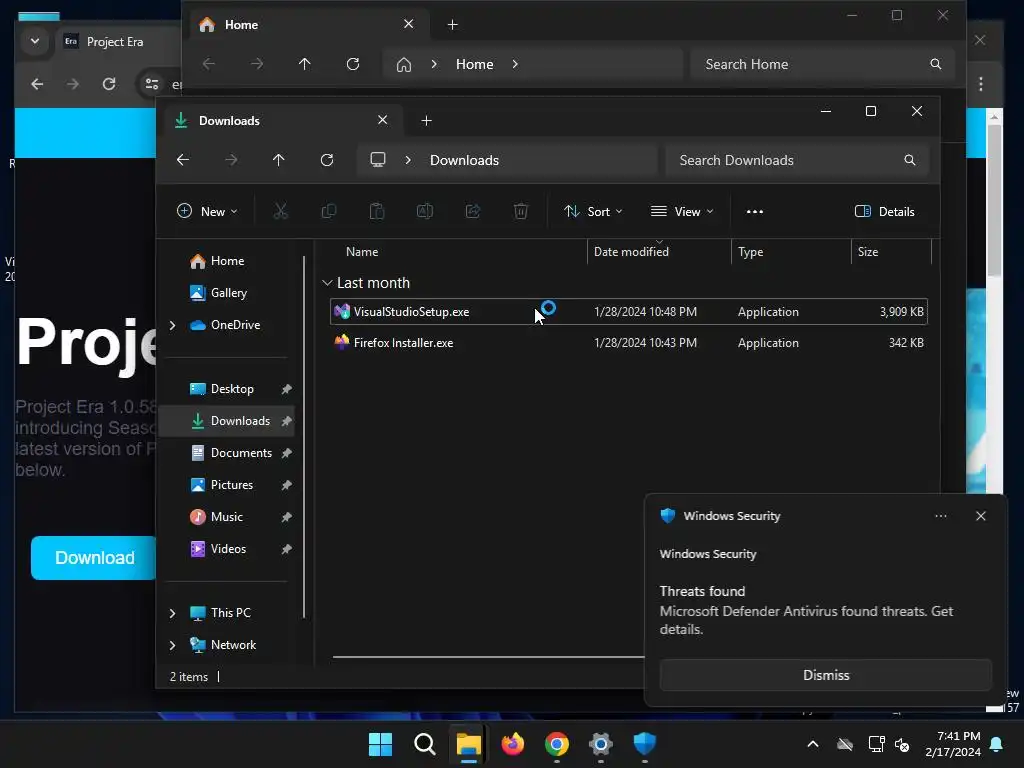1024x768 pixels.
Task: Click the pin icon next to Documents
Action: 286,453
